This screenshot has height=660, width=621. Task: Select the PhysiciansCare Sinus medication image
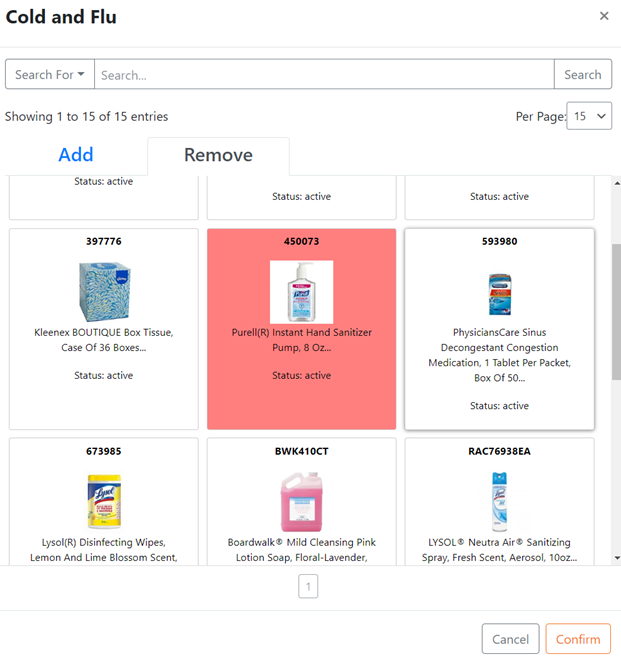pos(500,294)
